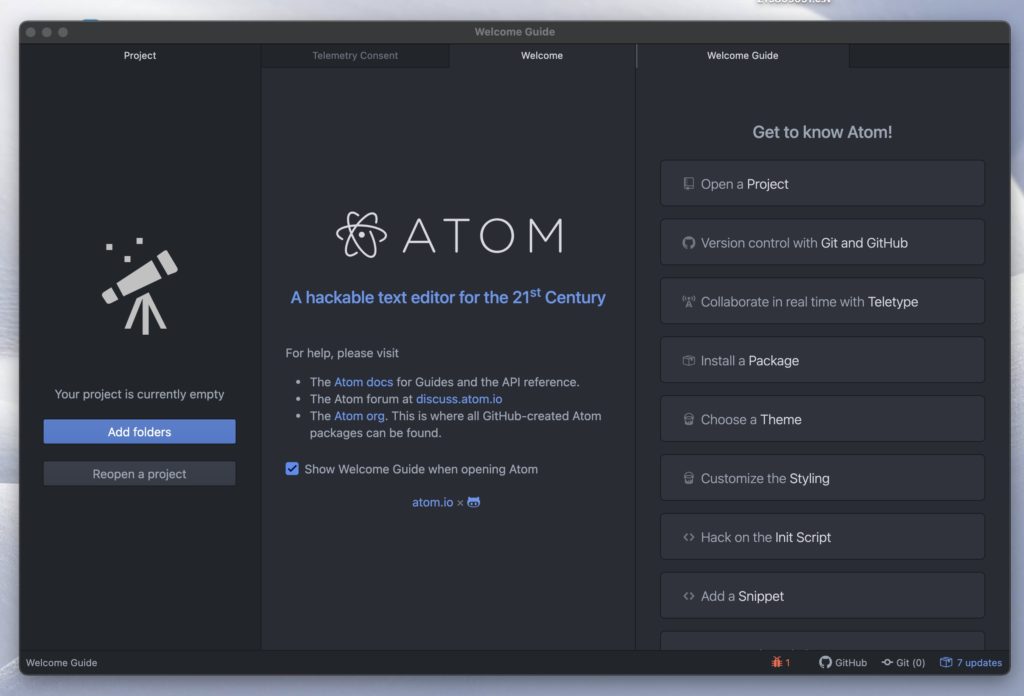Screen dimensions: 1024x696
Task: Expand the Open a Project section
Action: [822, 183]
